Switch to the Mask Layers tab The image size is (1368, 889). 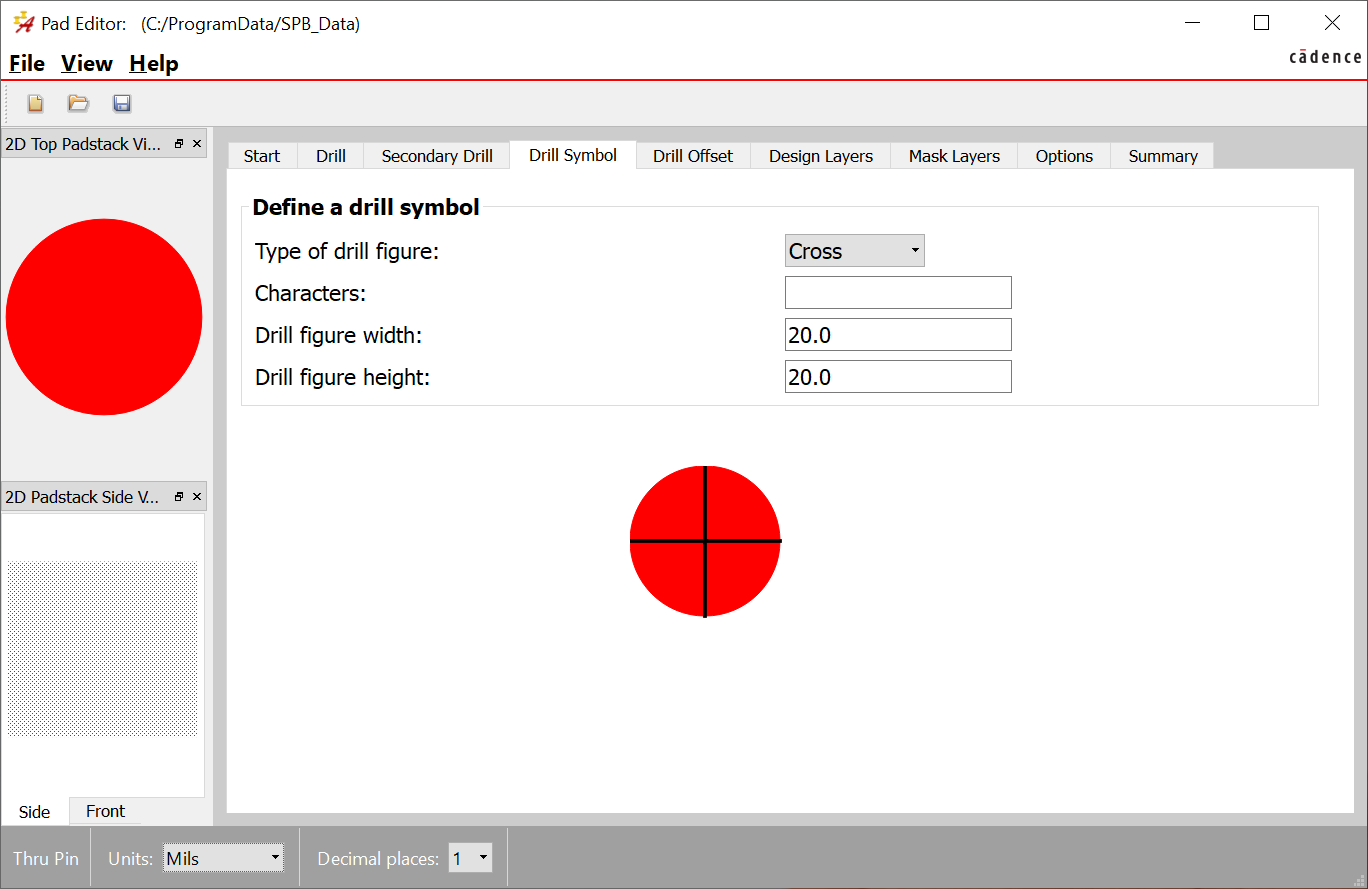coord(954,156)
